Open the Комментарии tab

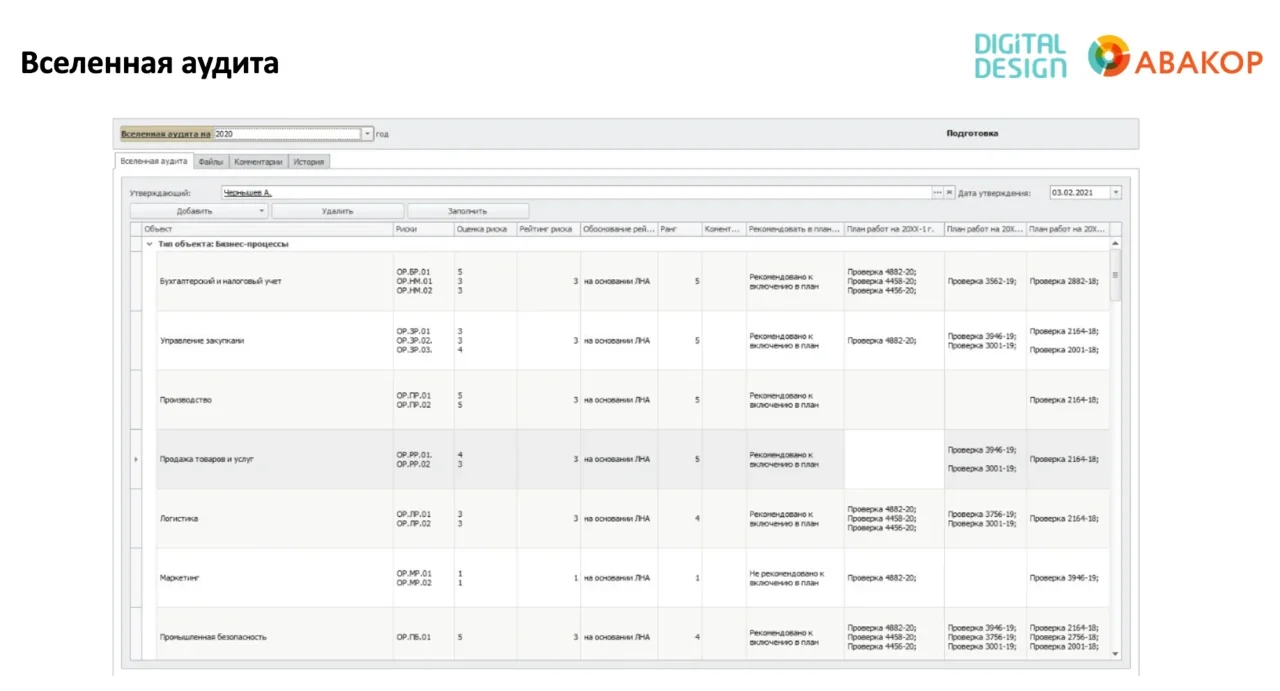coord(259,161)
